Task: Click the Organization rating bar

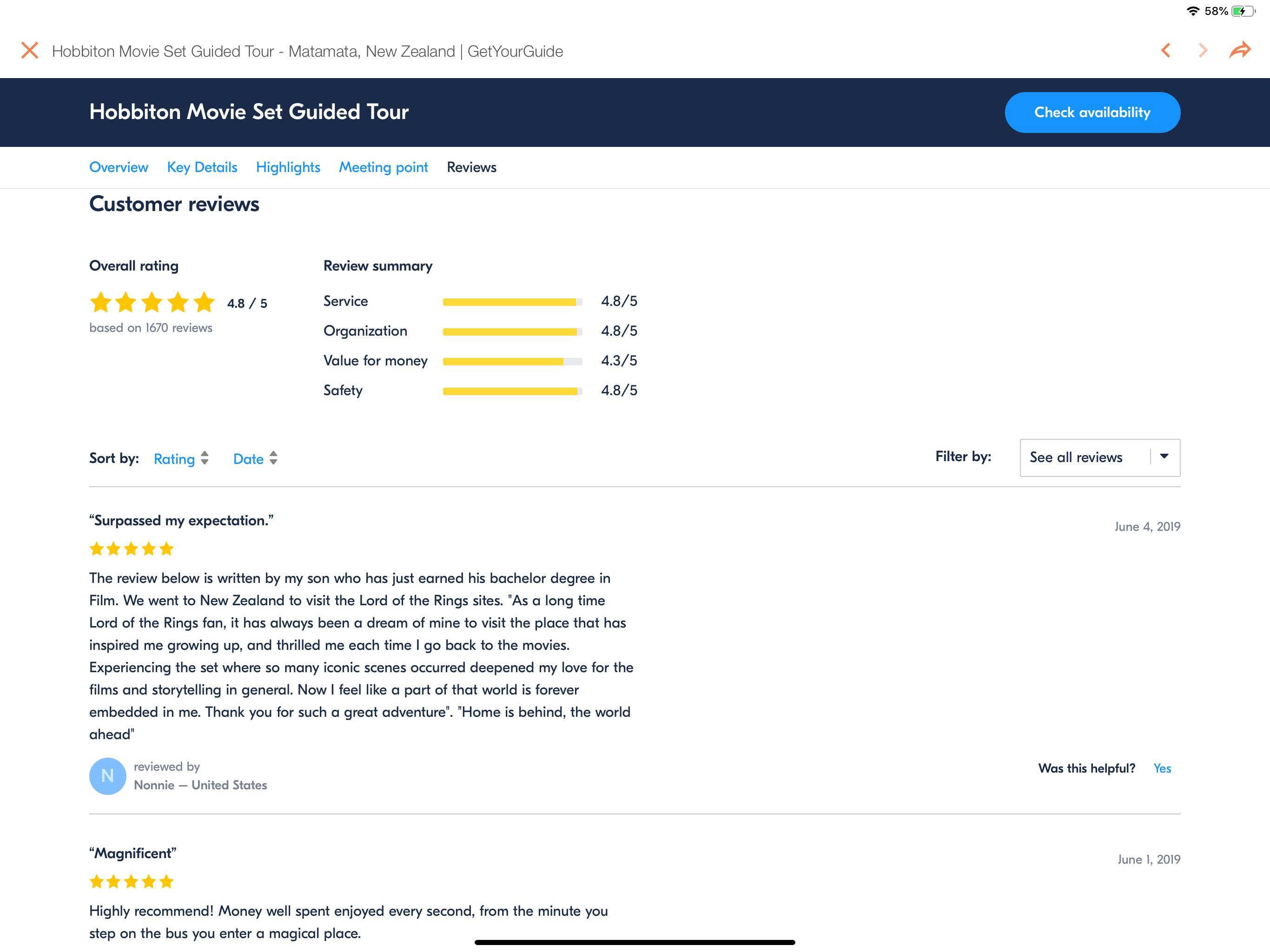Action: pos(512,331)
